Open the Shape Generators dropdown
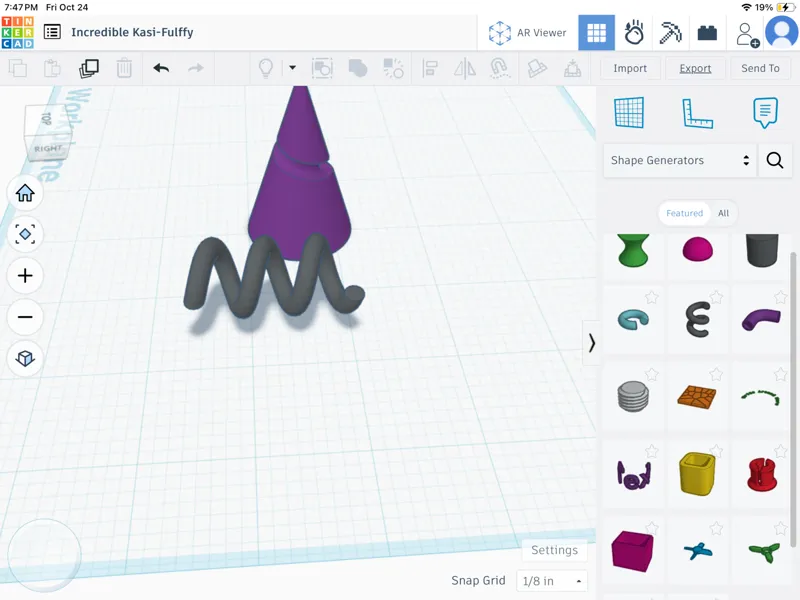Viewport: 800px width, 600px height. 680,160
